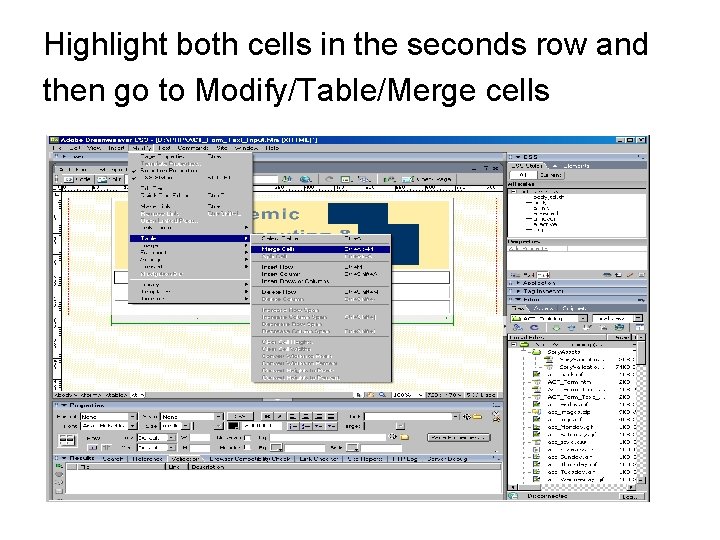Click the Align left icon in Properties
The height and width of the screenshot is (540, 720).
click(x=293, y=416)
